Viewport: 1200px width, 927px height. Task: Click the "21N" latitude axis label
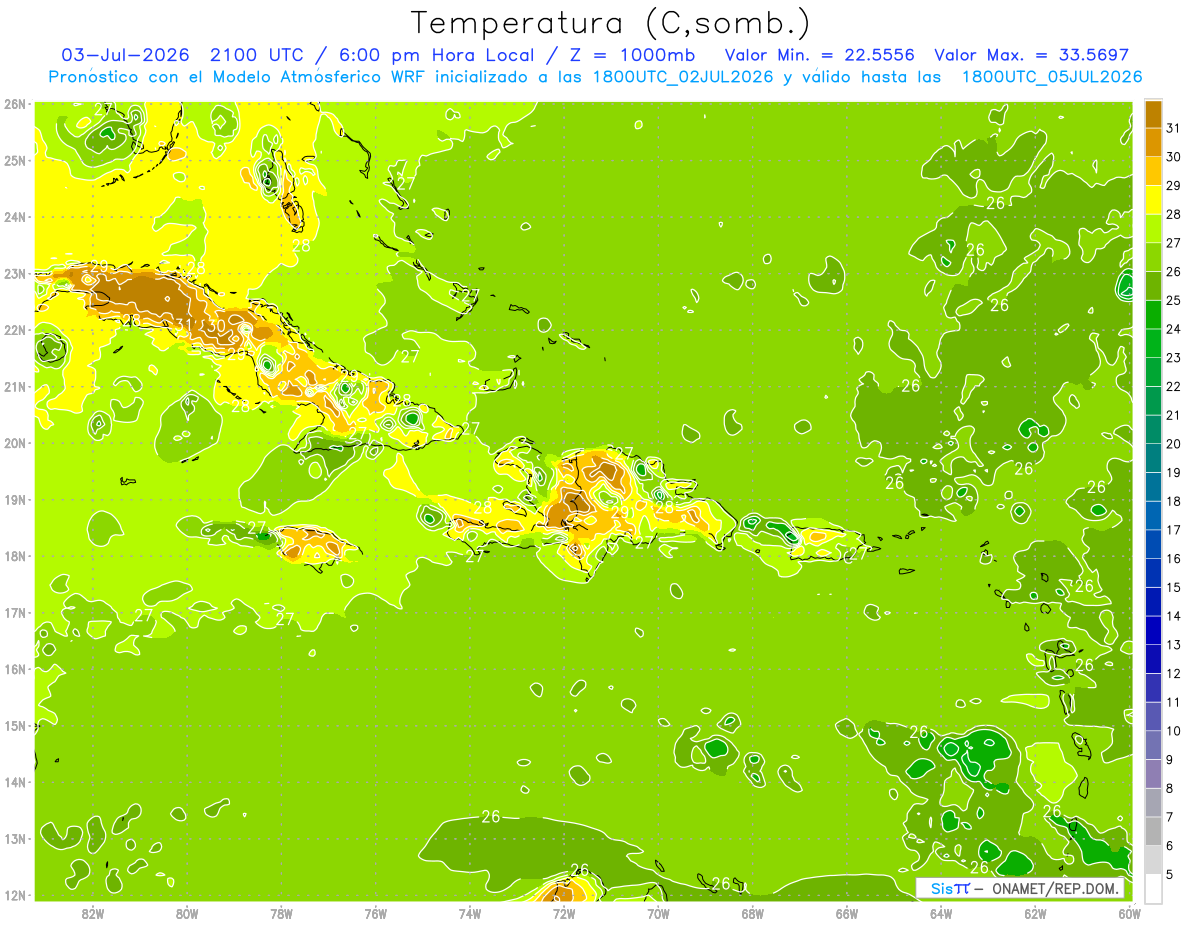[x=15, y=386]
